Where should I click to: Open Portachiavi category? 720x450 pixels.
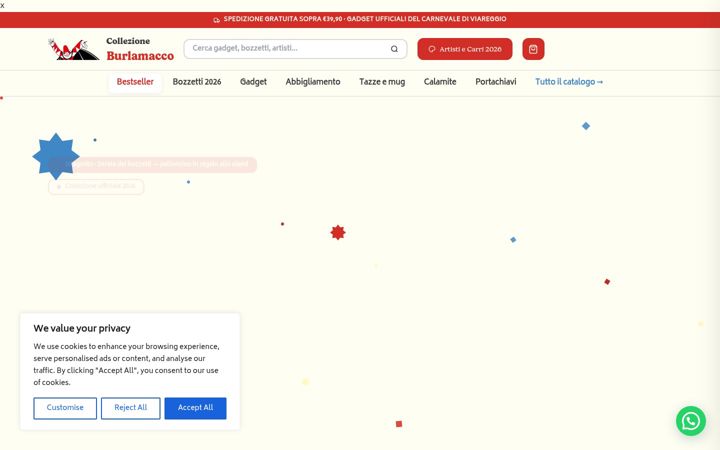tap(495, 82)
